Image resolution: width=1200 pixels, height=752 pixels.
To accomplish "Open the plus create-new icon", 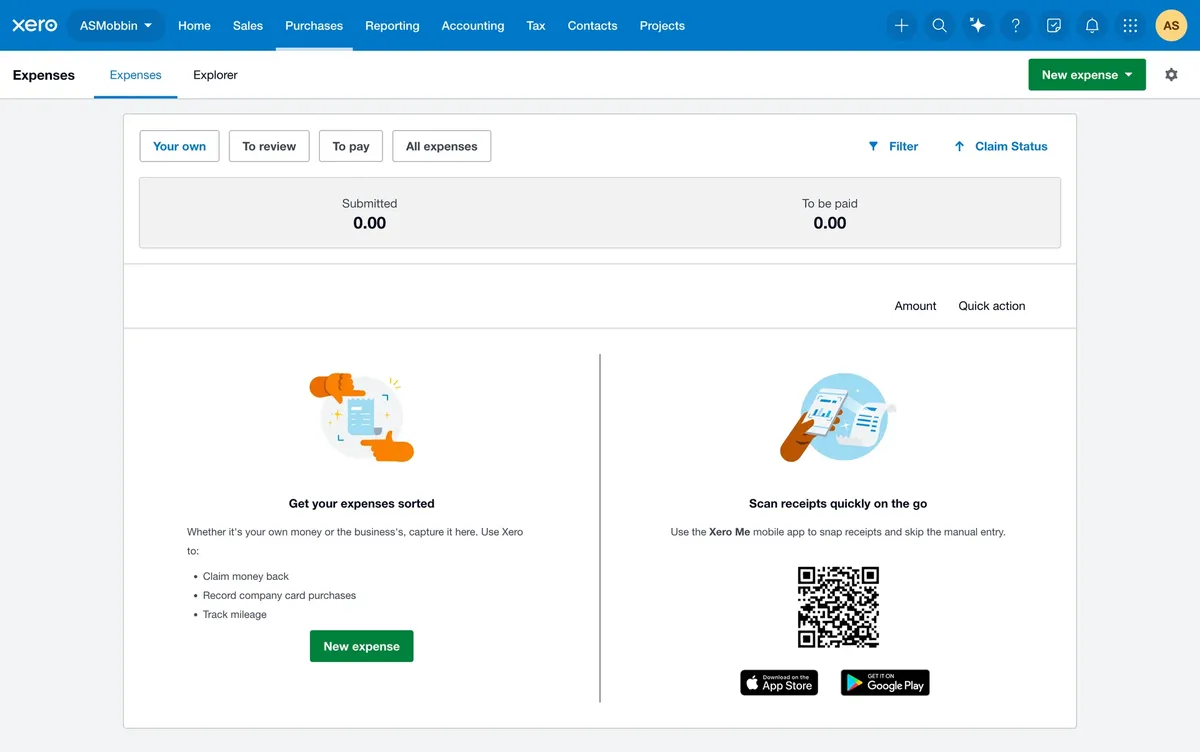I will pyautogui.click(x=901, y=26).
